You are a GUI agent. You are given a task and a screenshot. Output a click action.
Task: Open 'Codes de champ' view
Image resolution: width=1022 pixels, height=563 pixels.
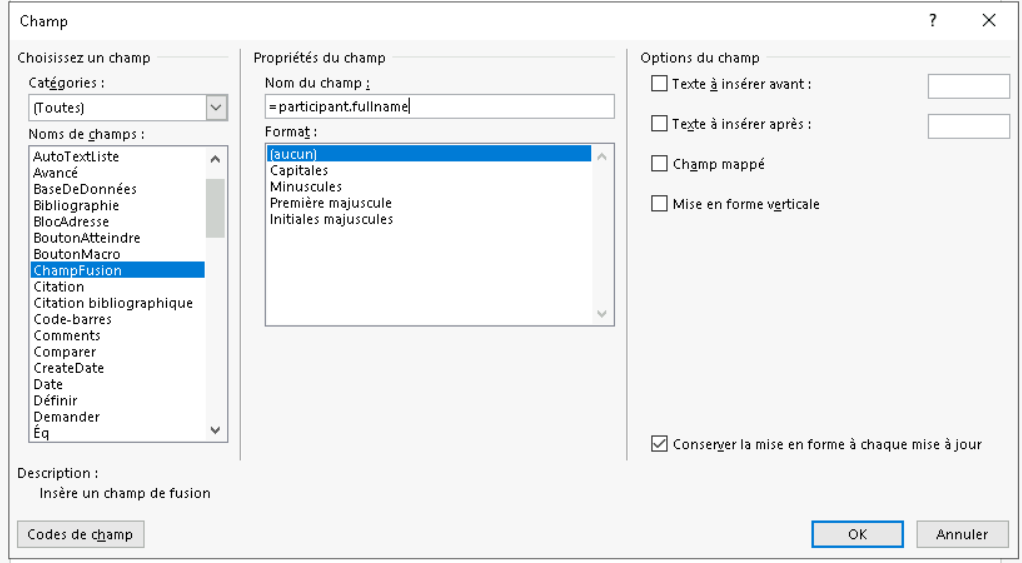(x=80, y=534)
